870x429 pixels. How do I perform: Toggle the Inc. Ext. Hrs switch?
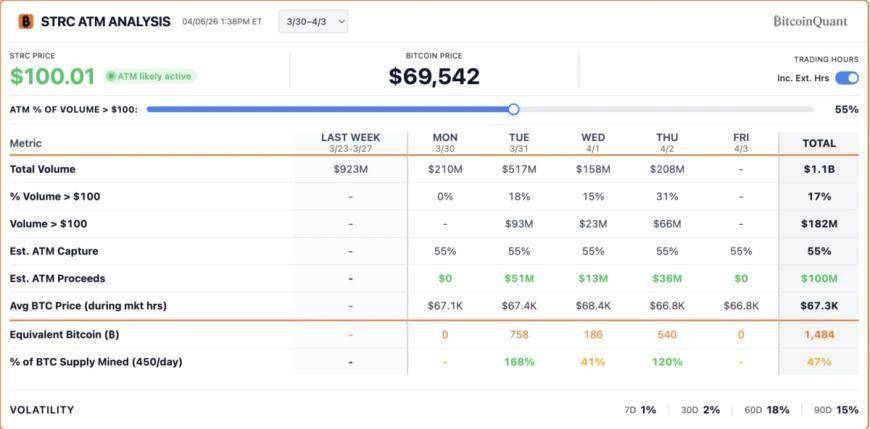(x=846, y=78)
